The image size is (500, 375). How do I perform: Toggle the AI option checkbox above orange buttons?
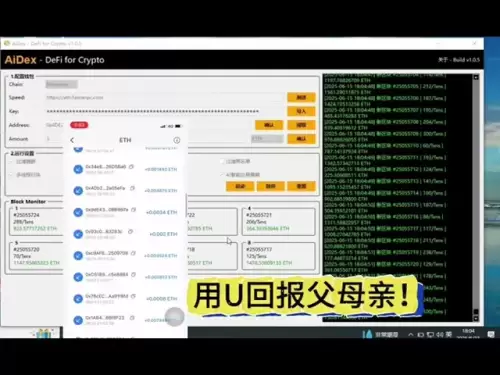222,175
